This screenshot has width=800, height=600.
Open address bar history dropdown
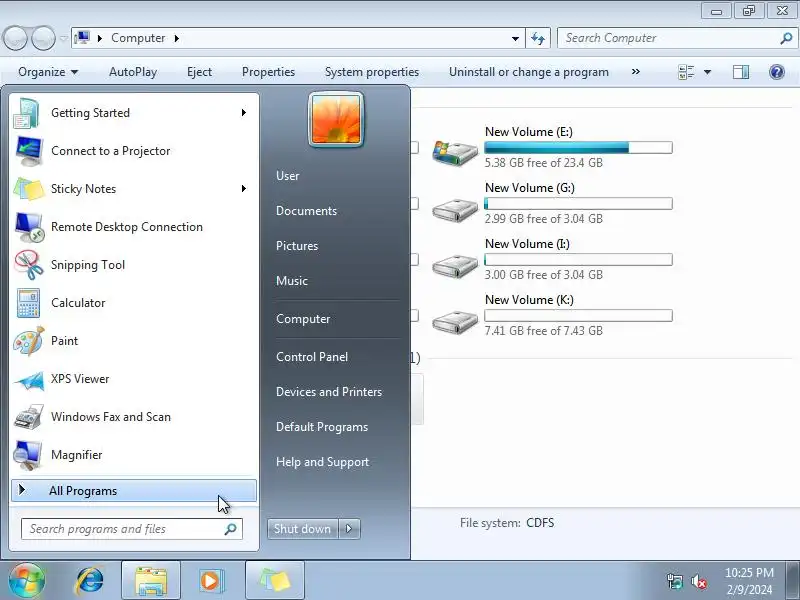point(515,38)
